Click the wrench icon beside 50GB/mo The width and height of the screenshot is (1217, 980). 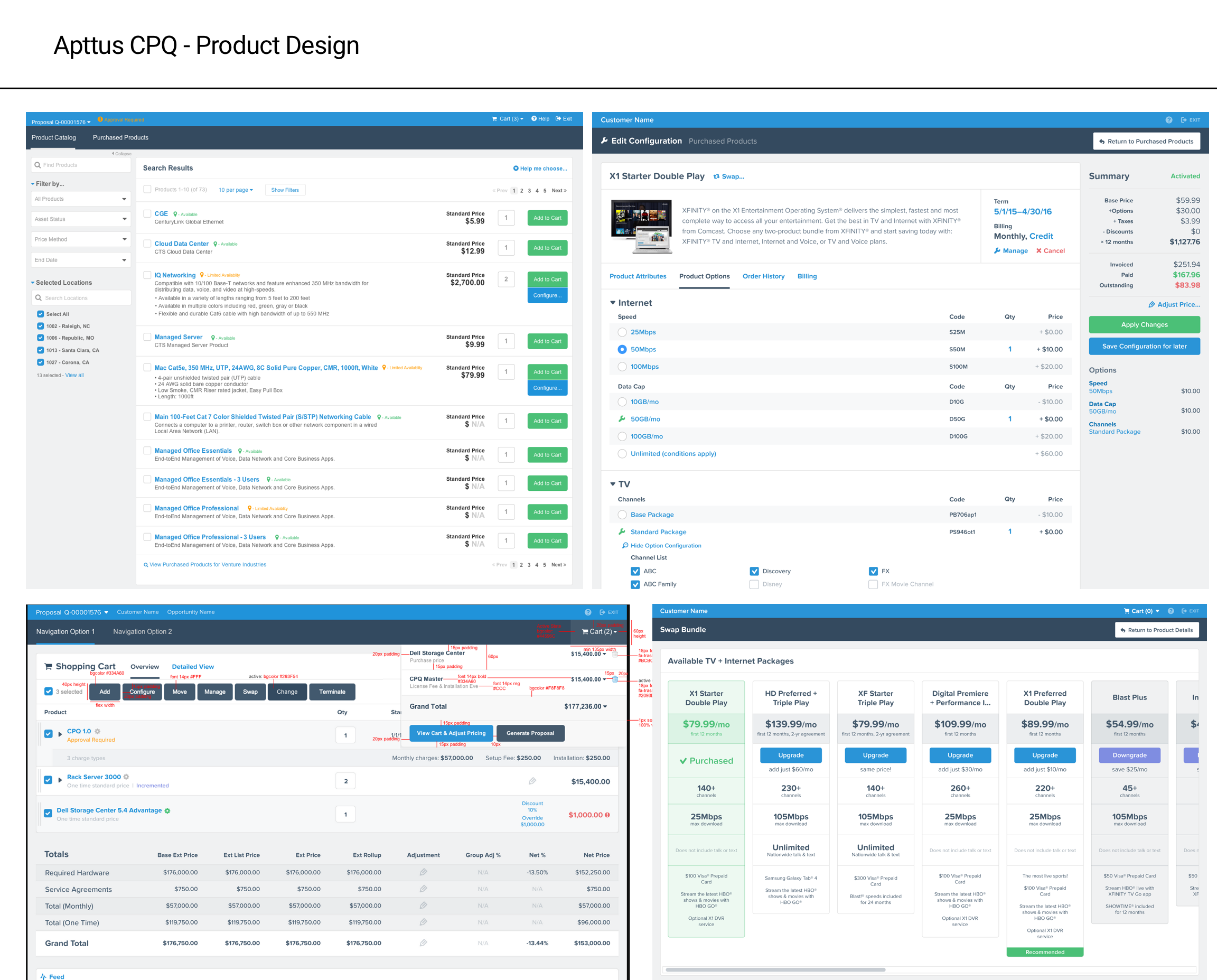coord(622,419)
